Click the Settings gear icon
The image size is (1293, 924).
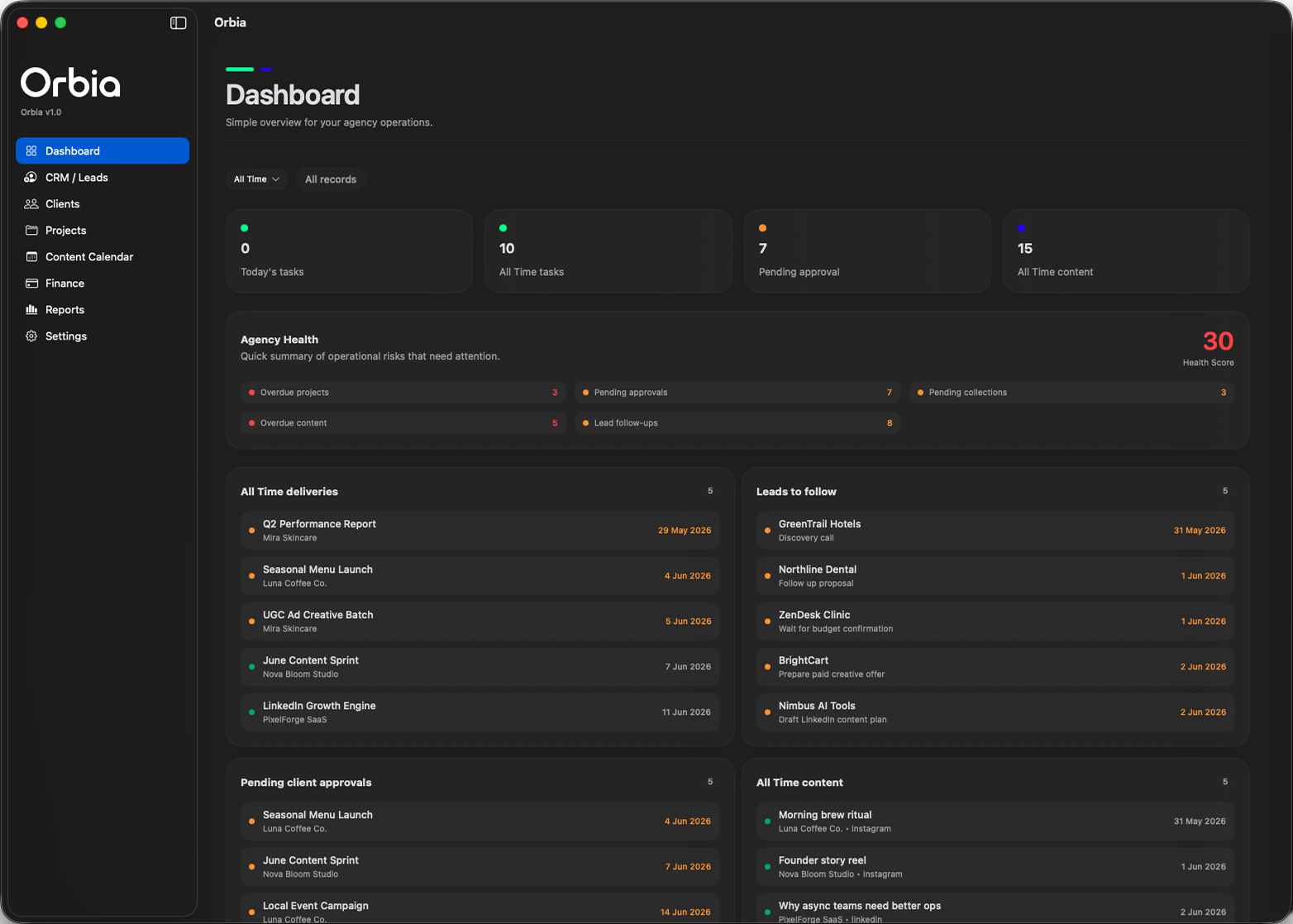(x=31, y=336)
